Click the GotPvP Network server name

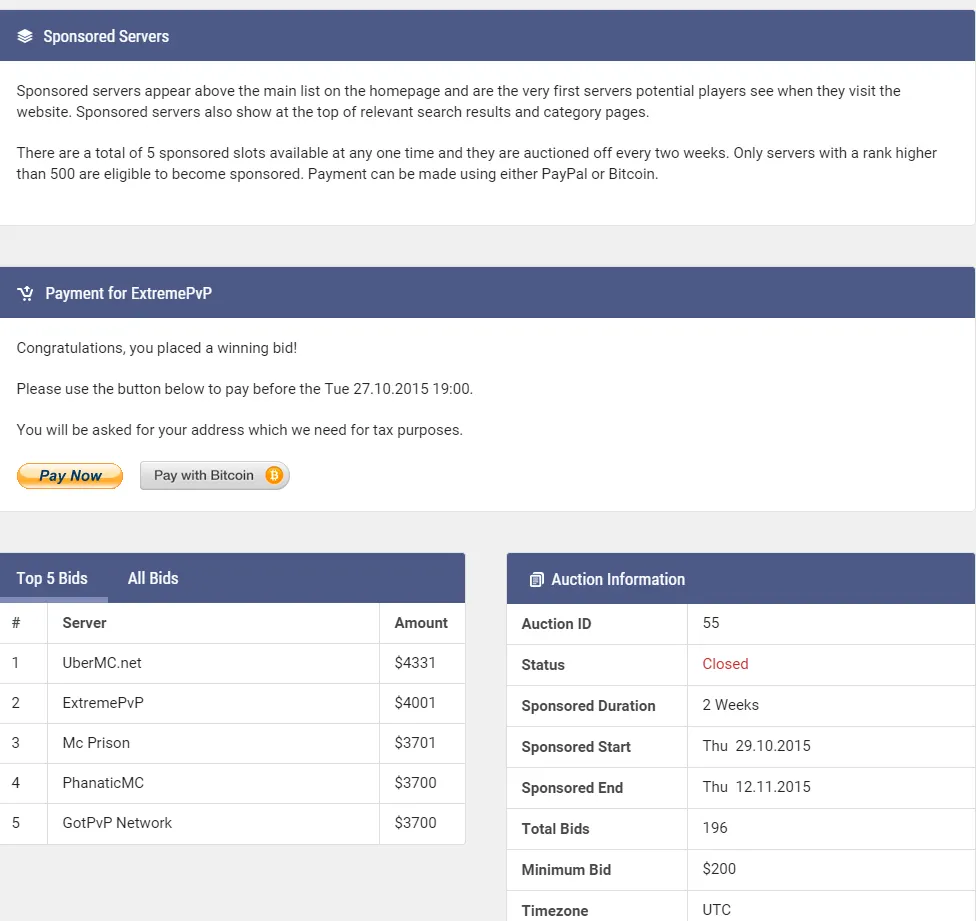117,823
